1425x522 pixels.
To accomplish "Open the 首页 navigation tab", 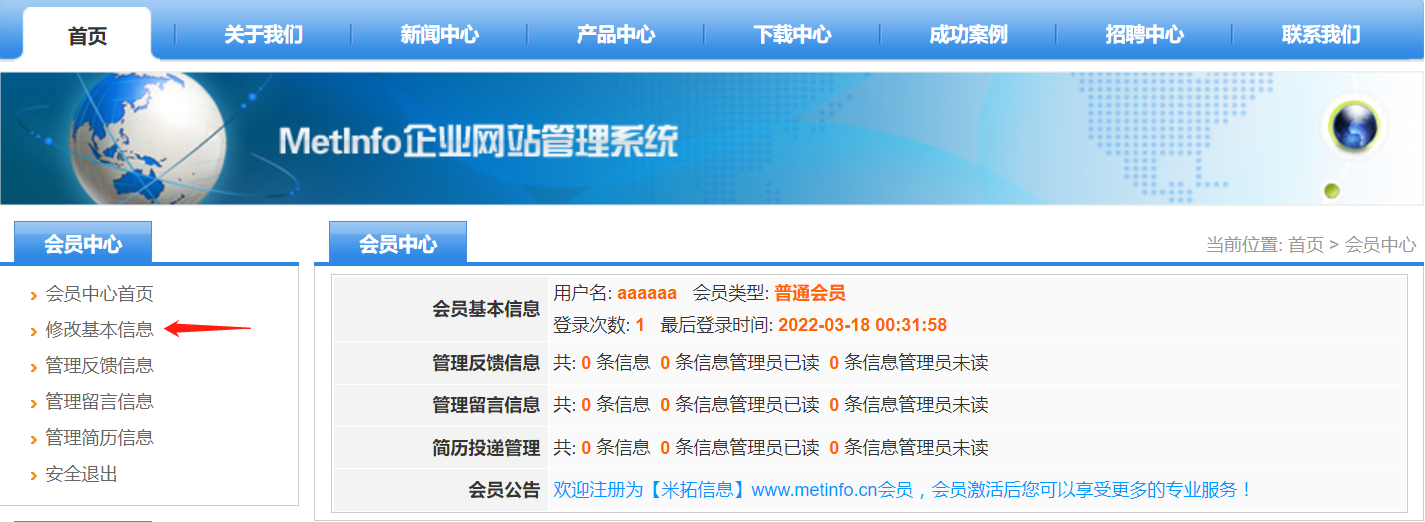I will (x=87, y=35).
